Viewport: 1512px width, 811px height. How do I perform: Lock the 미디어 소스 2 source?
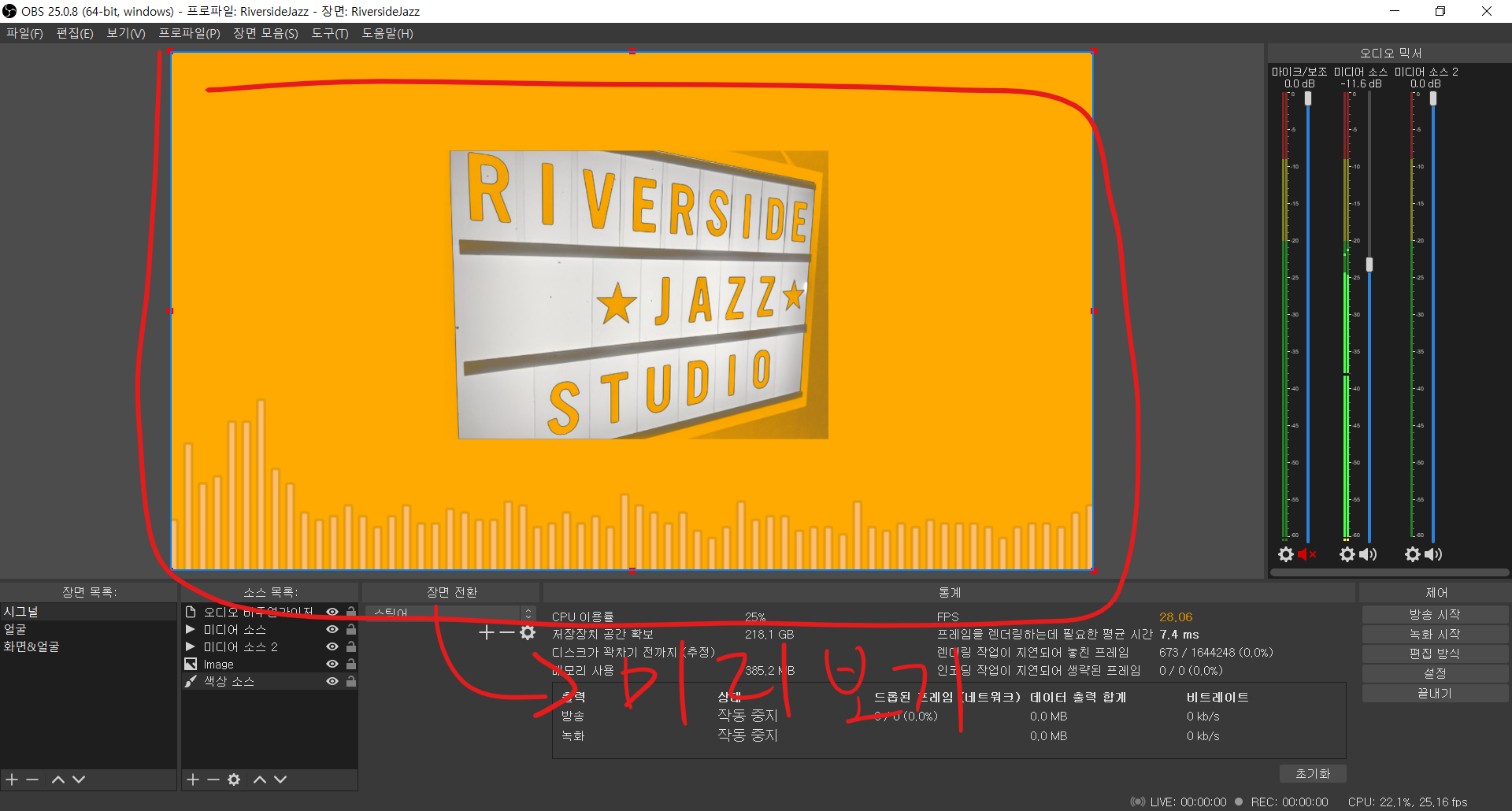[351, 646]
